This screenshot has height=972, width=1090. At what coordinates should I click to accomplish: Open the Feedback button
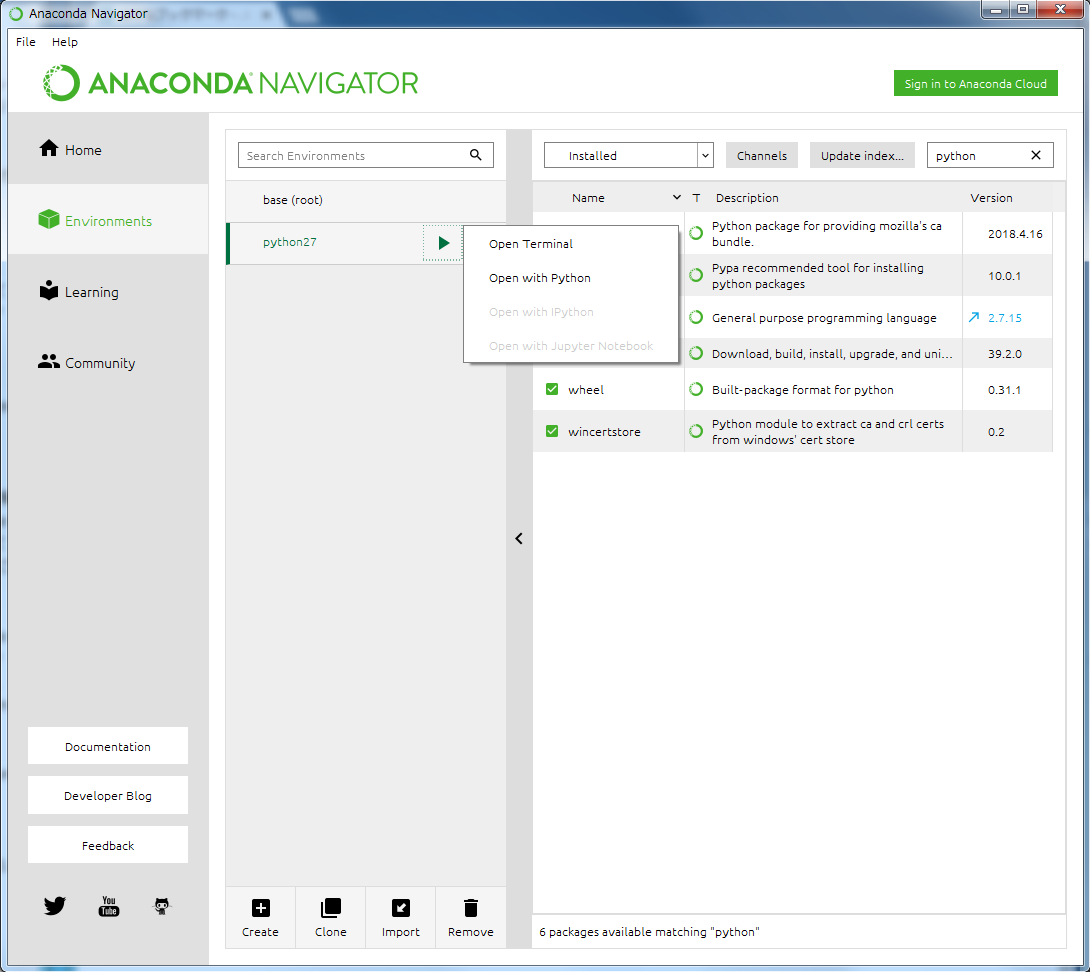(108, 845)
